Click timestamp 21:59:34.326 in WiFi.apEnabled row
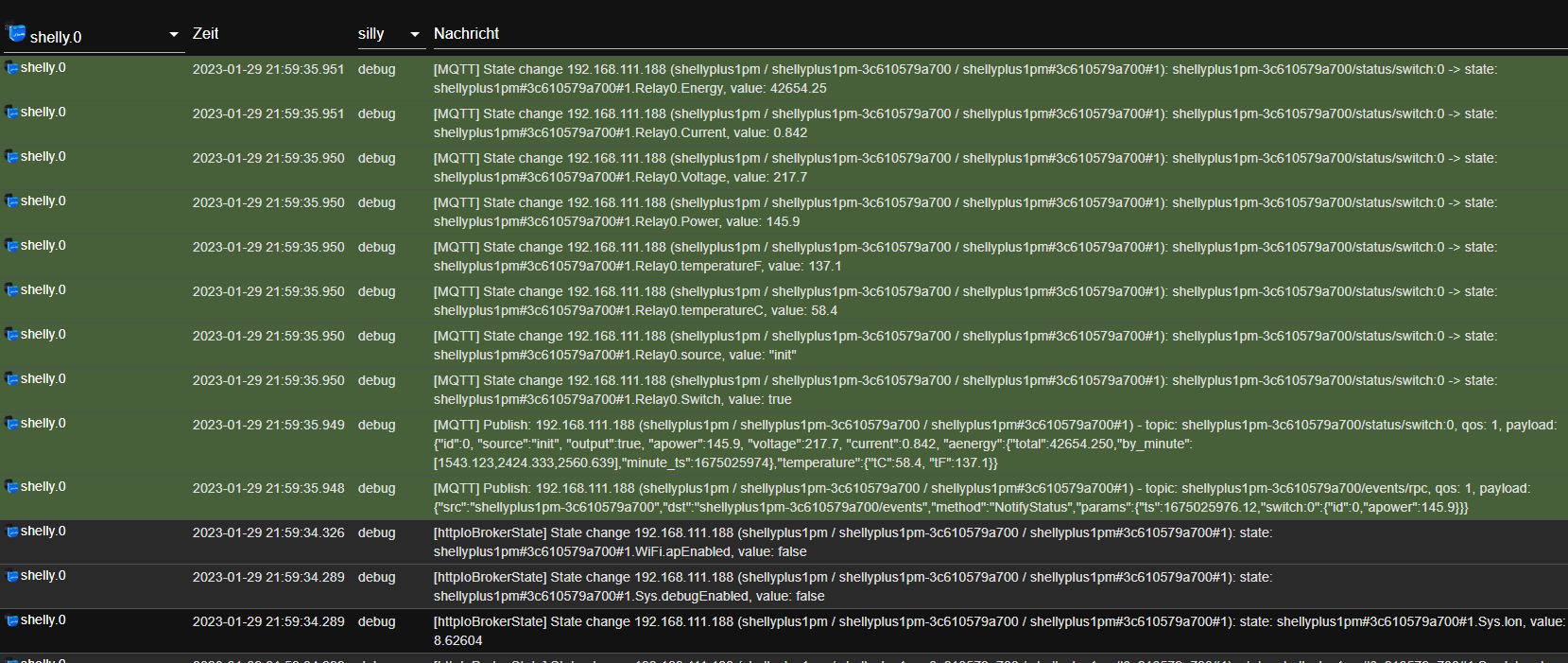The width and height of the screenshot is (1568, 663). click(268, 532)
